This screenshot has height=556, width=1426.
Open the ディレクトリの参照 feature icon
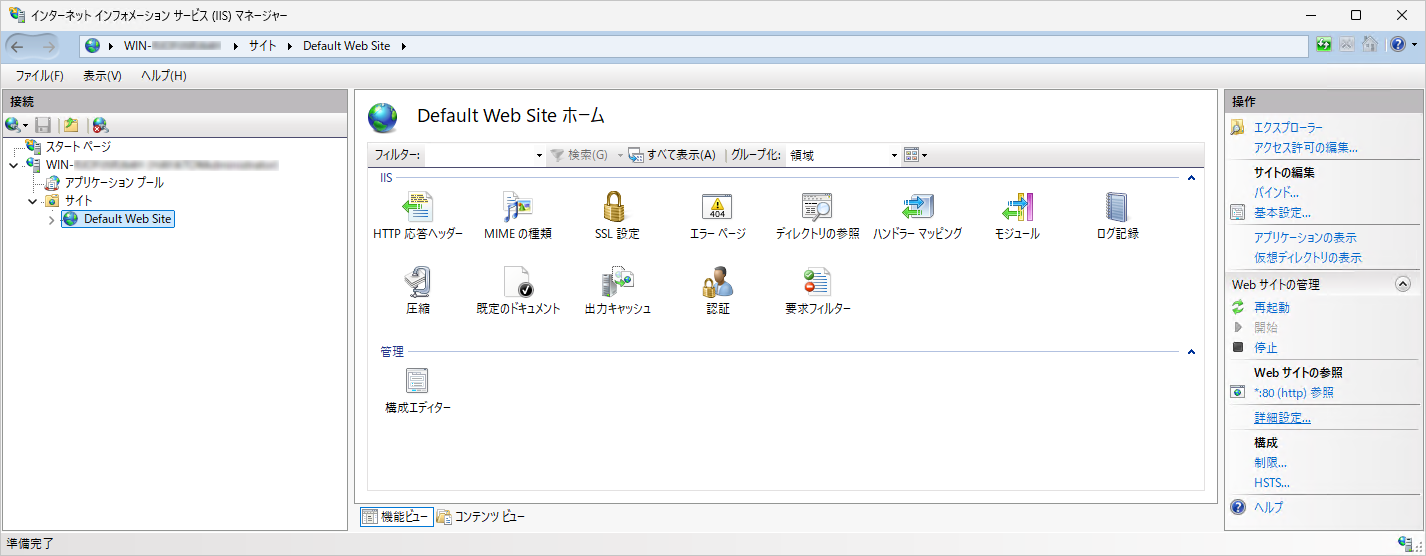click(817, 207)
